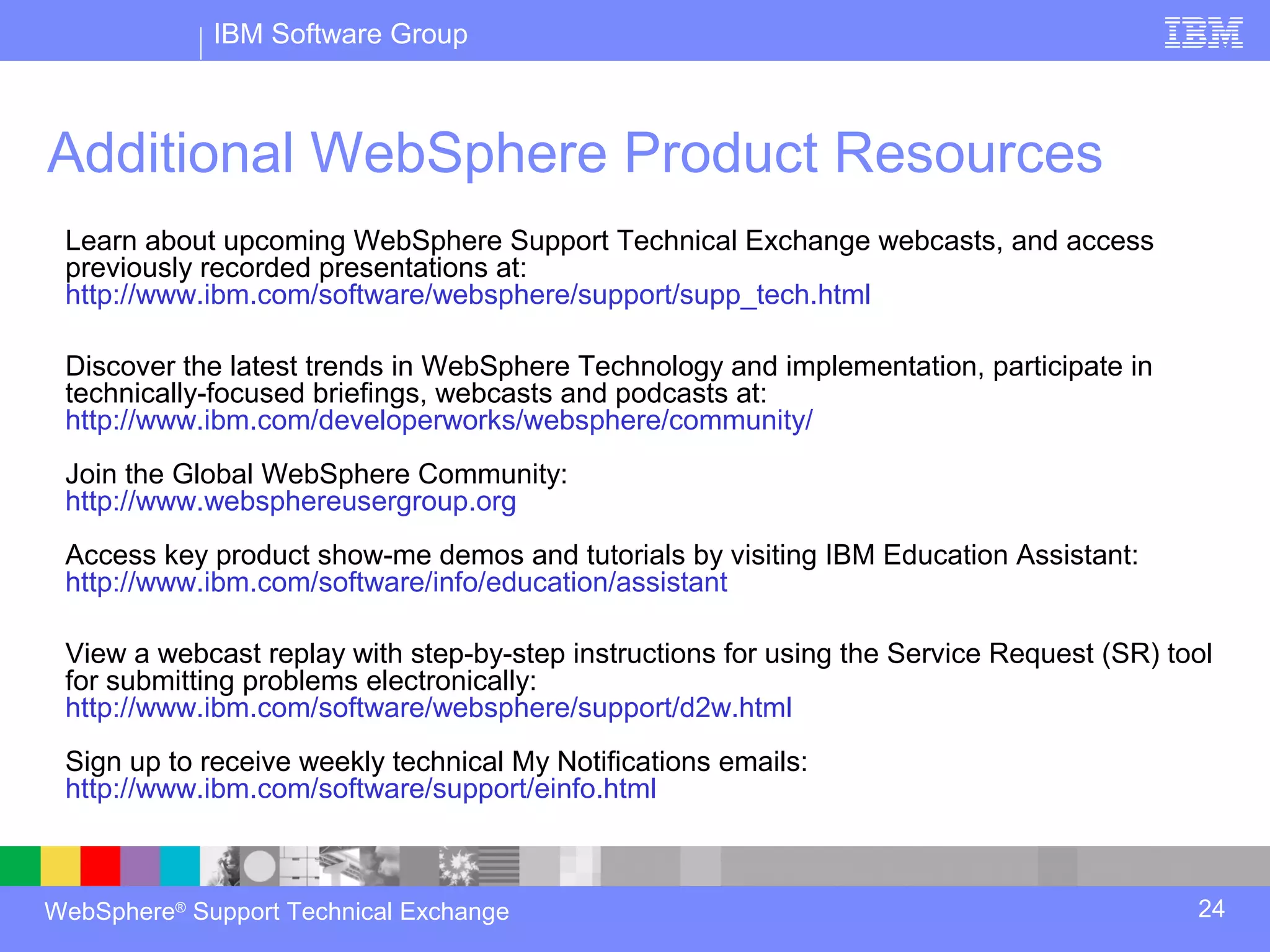Visit the websphereusergroup.org link

(x=291, y=501)
